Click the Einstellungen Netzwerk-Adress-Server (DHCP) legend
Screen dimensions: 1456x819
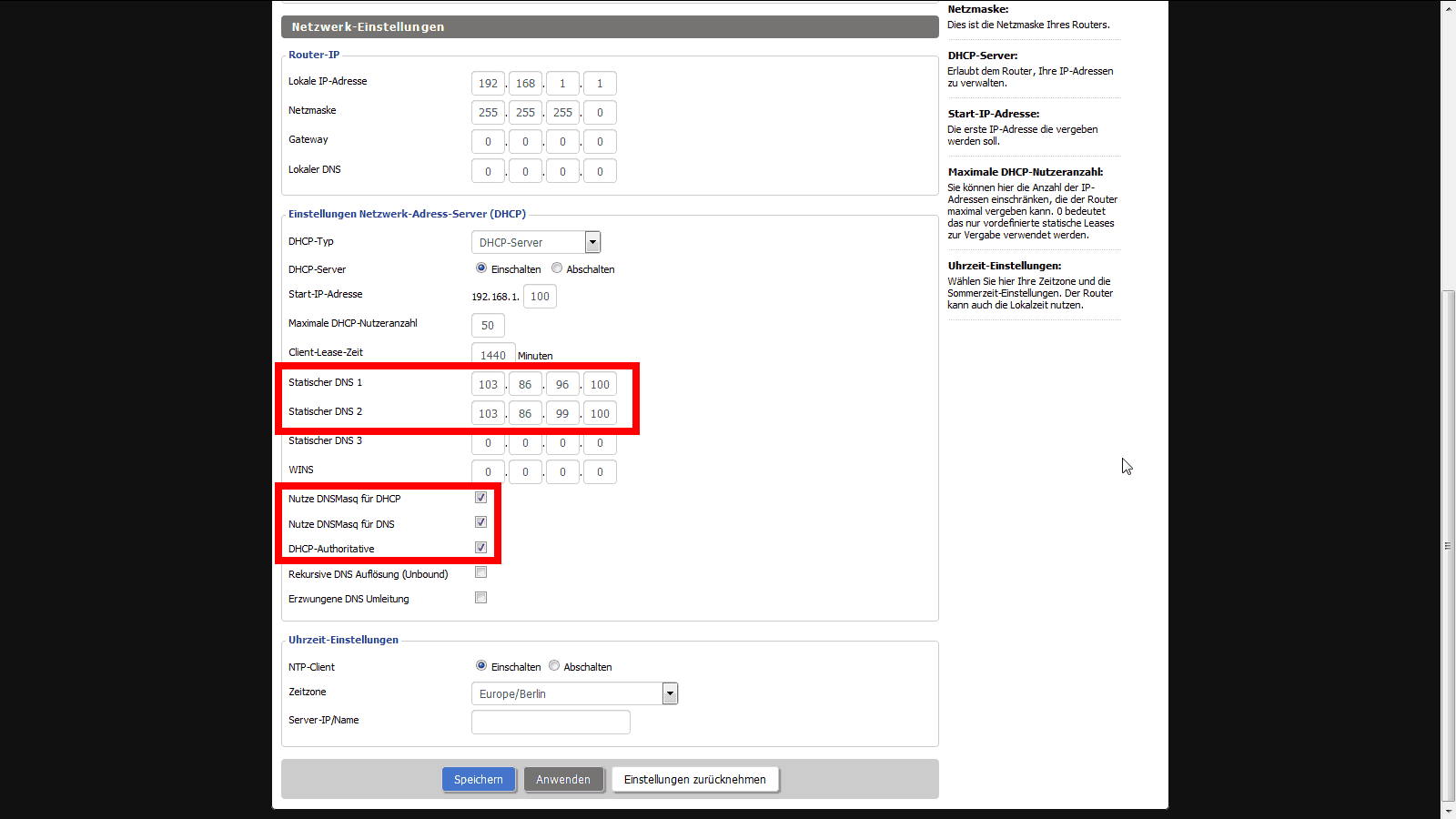click(407, 214)
